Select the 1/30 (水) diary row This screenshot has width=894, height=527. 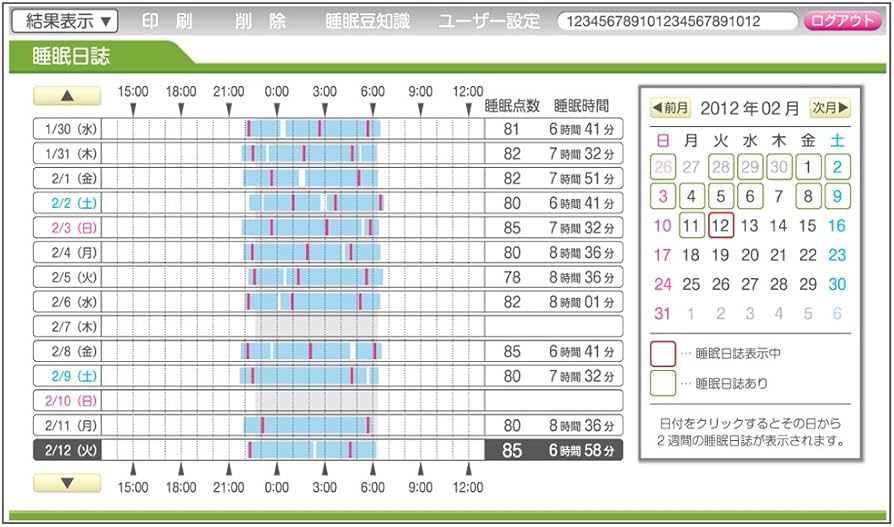pos(328,129)
